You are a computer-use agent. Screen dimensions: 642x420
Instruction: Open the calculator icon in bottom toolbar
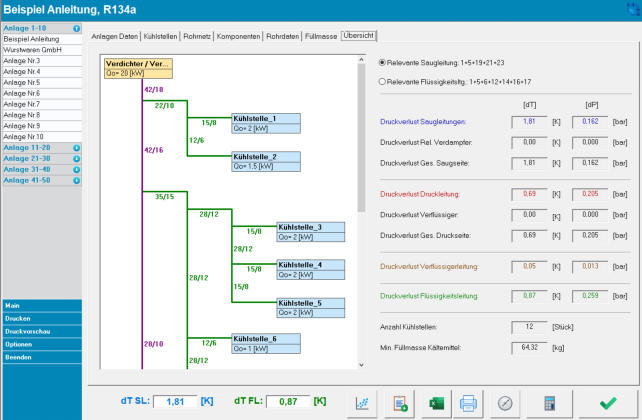pos(548,402)
